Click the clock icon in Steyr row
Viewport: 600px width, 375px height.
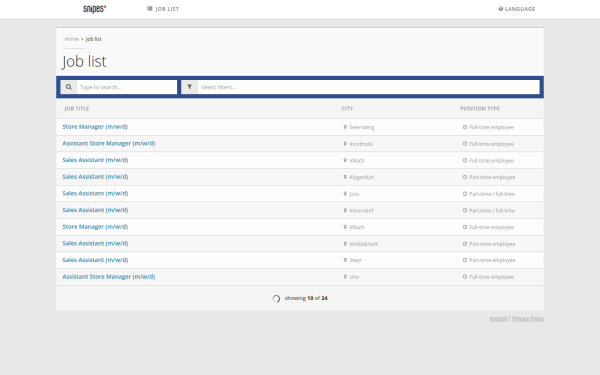(465, 260)
